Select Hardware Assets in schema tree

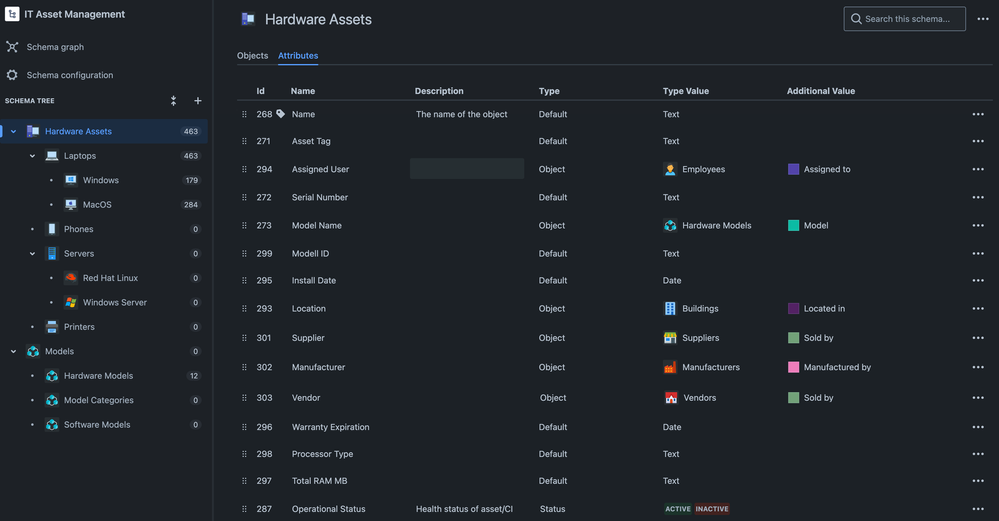pos(104,131)
